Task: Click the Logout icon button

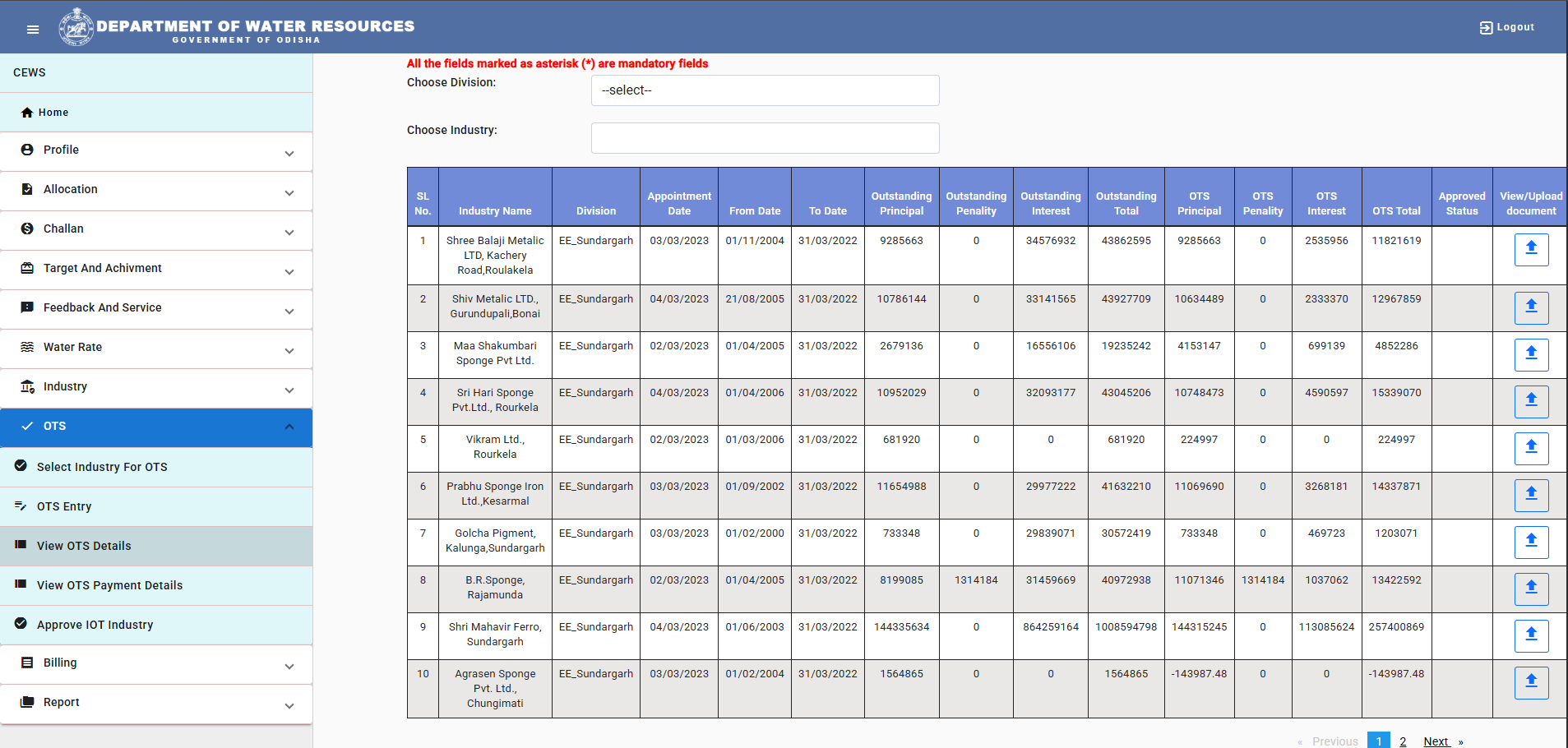Action: pos(1485,28)
